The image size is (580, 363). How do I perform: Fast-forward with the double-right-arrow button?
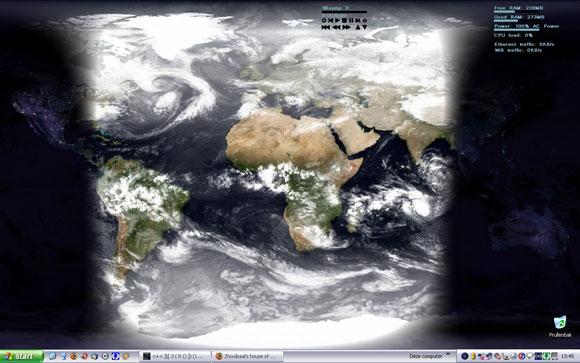[346, 27]
